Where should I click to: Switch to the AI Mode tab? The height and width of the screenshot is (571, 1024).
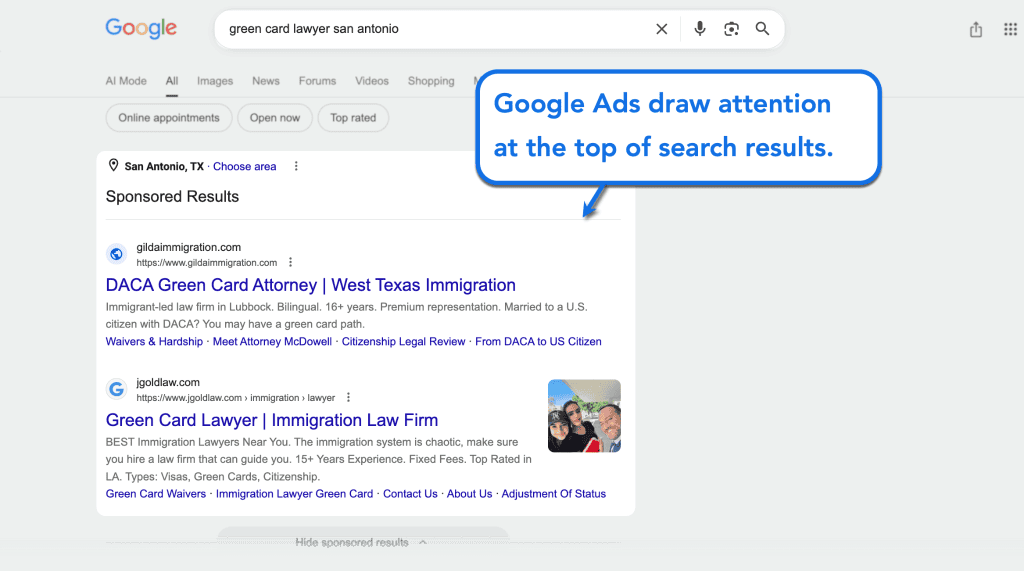click(126, 81)
